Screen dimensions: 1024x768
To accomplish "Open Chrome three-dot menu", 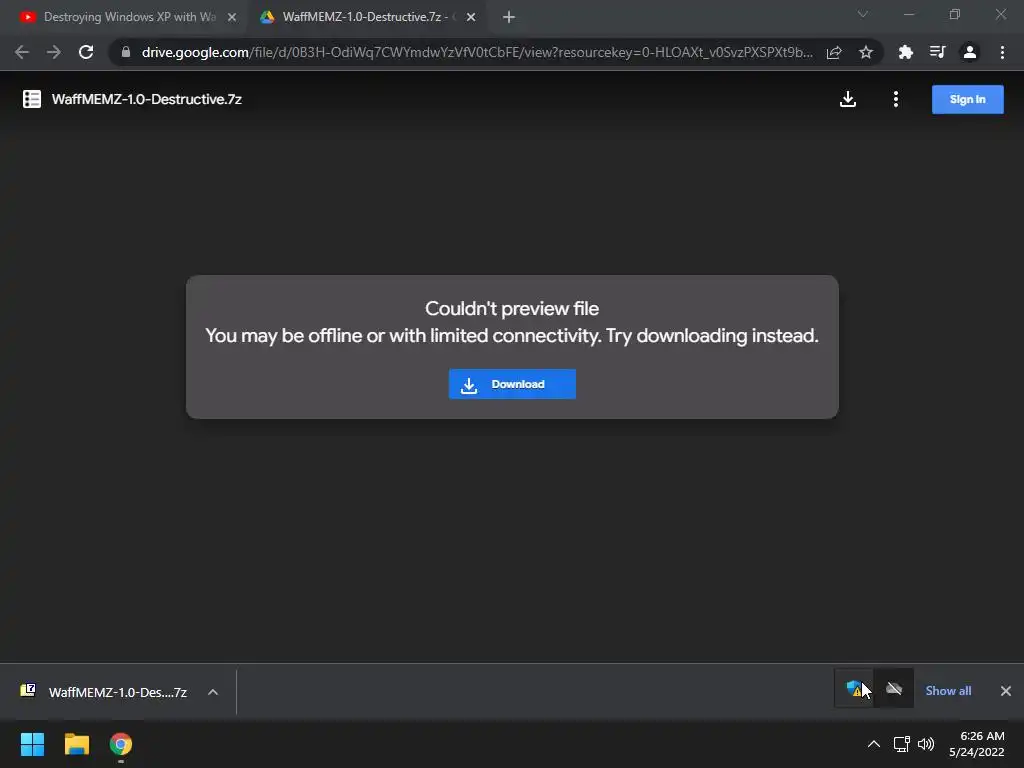I will pyautogui.click(x=1002, y=52).
